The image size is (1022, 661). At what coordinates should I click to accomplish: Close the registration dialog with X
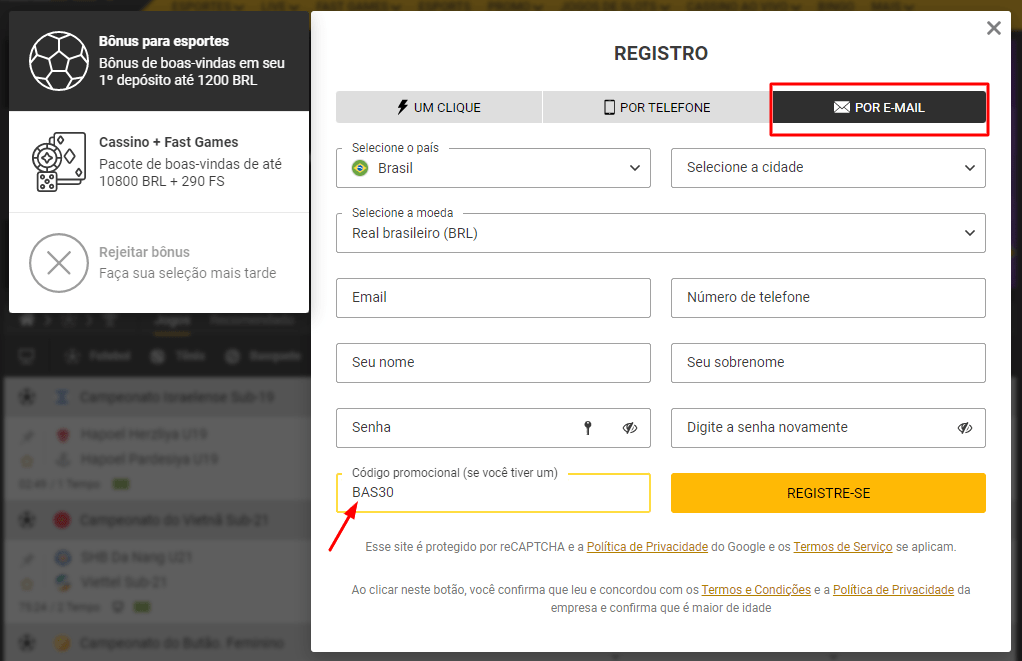click(x=993, y=28)
